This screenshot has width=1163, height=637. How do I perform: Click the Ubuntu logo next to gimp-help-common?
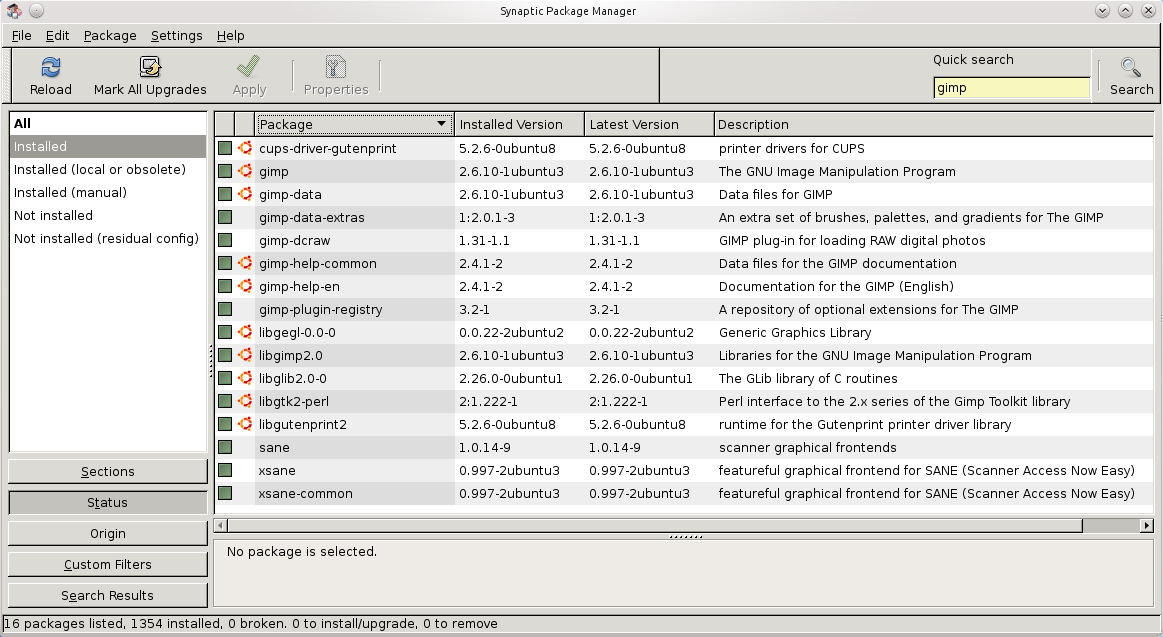(245, 263)
